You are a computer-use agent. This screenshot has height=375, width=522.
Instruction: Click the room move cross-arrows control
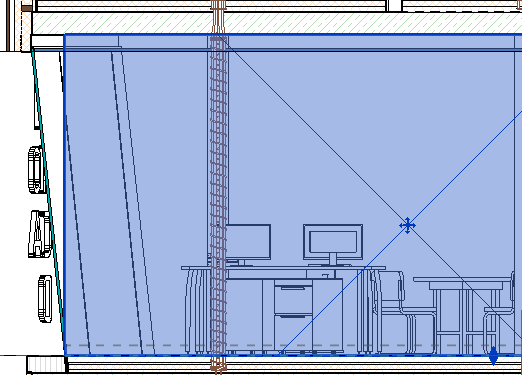[407, 226]
